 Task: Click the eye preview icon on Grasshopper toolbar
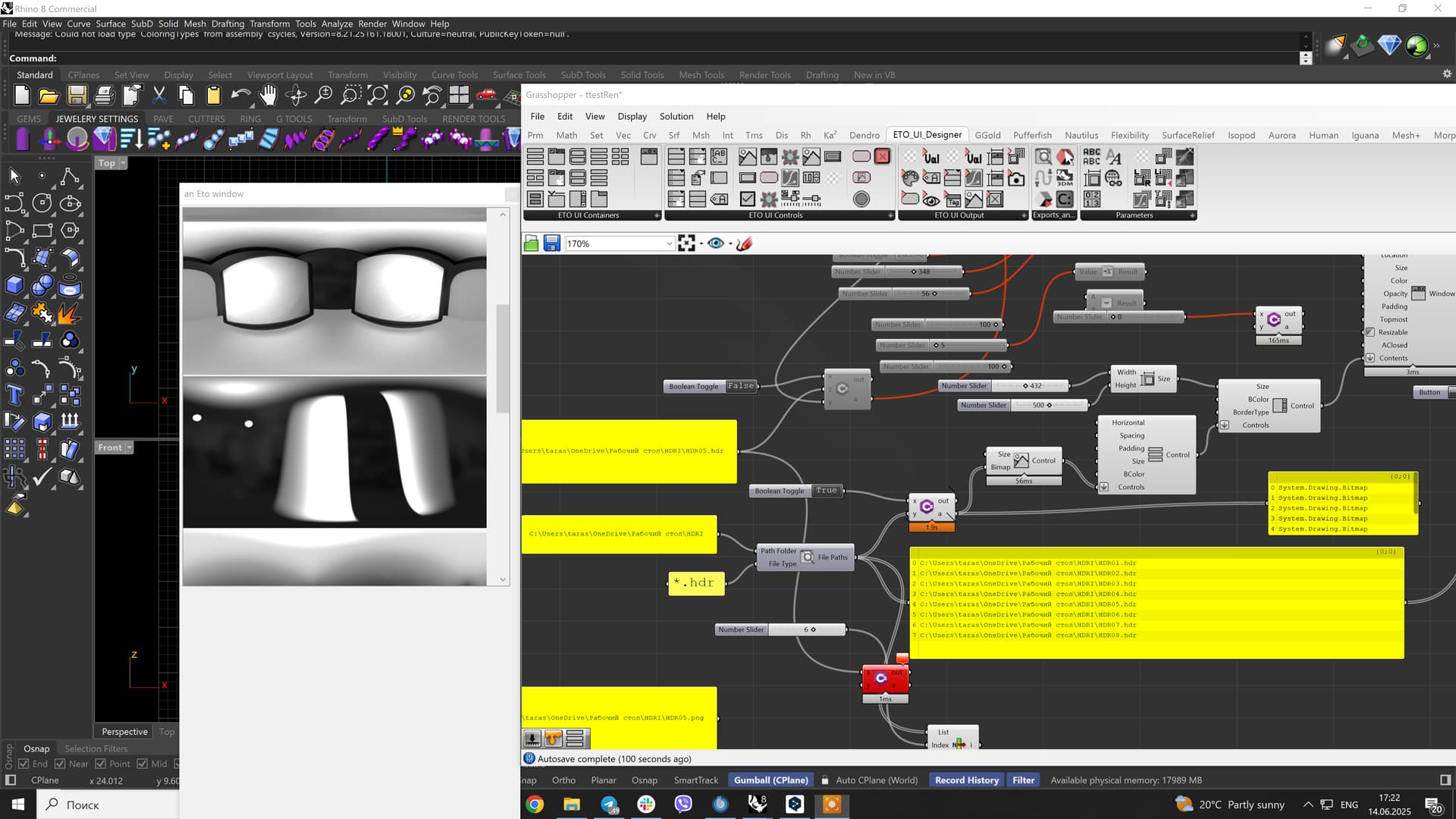pos(716,243)
